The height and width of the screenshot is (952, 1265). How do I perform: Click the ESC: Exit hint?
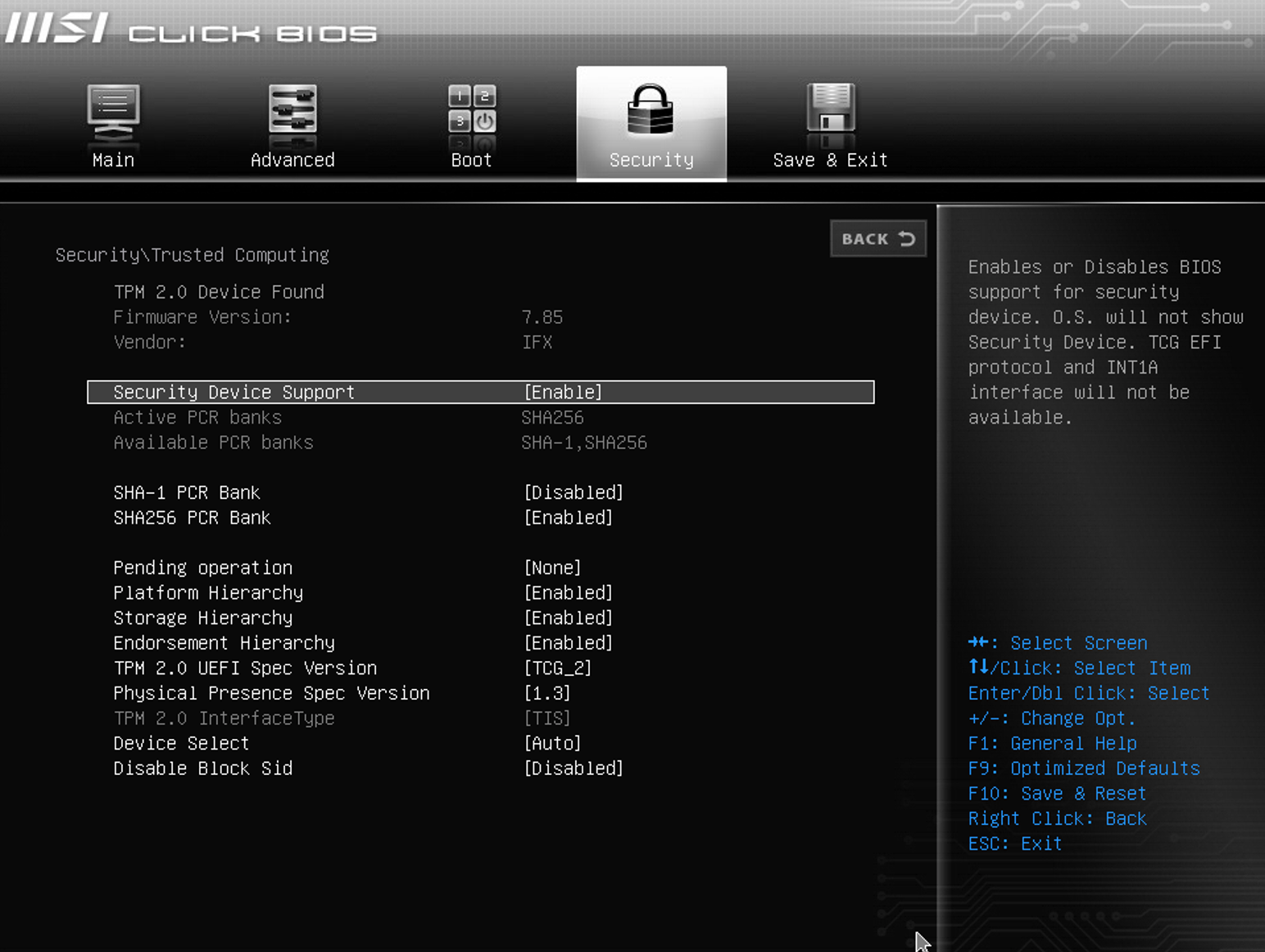click(x=1015, y=844)
